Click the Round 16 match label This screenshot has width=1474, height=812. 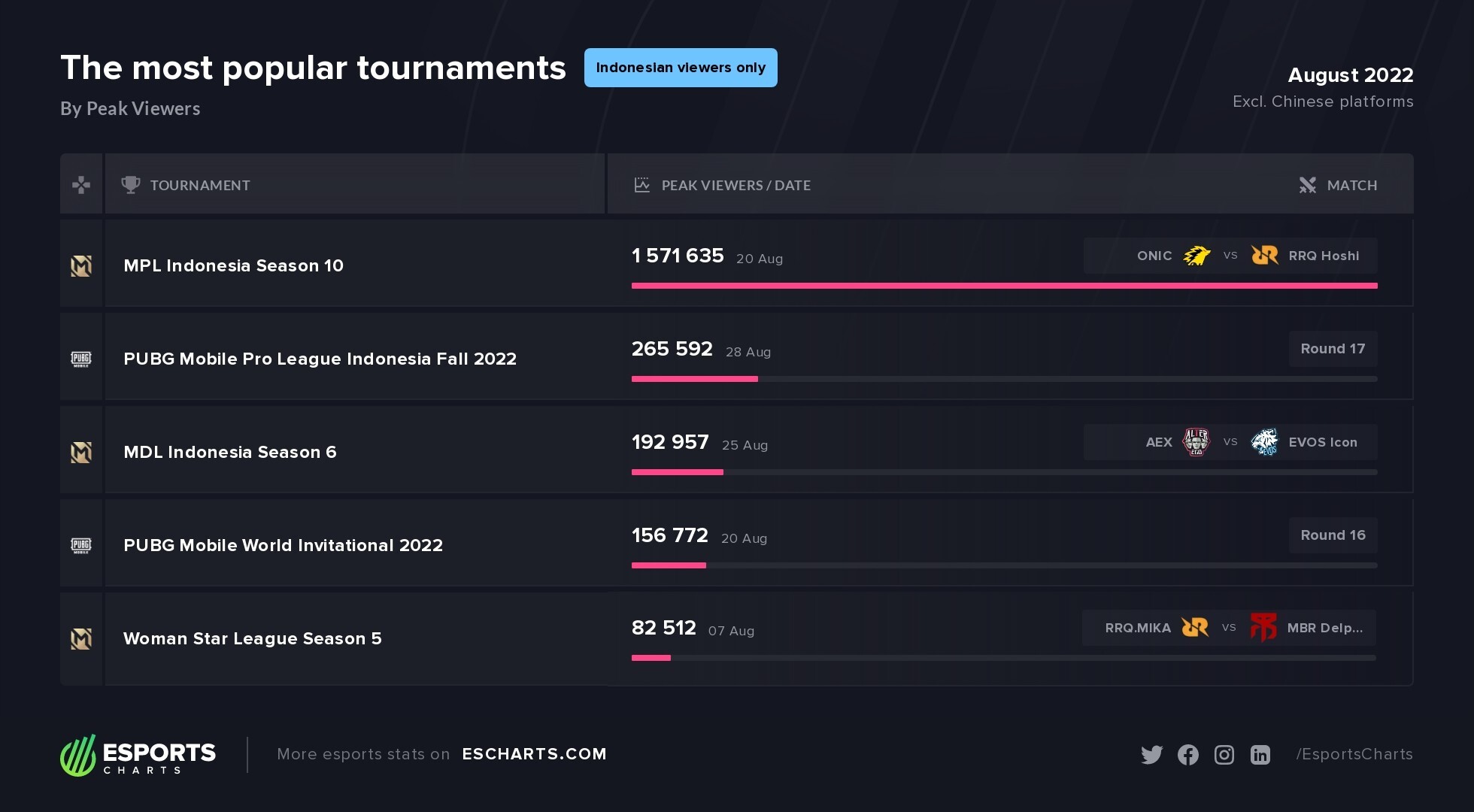click(x=1333, y=535)
